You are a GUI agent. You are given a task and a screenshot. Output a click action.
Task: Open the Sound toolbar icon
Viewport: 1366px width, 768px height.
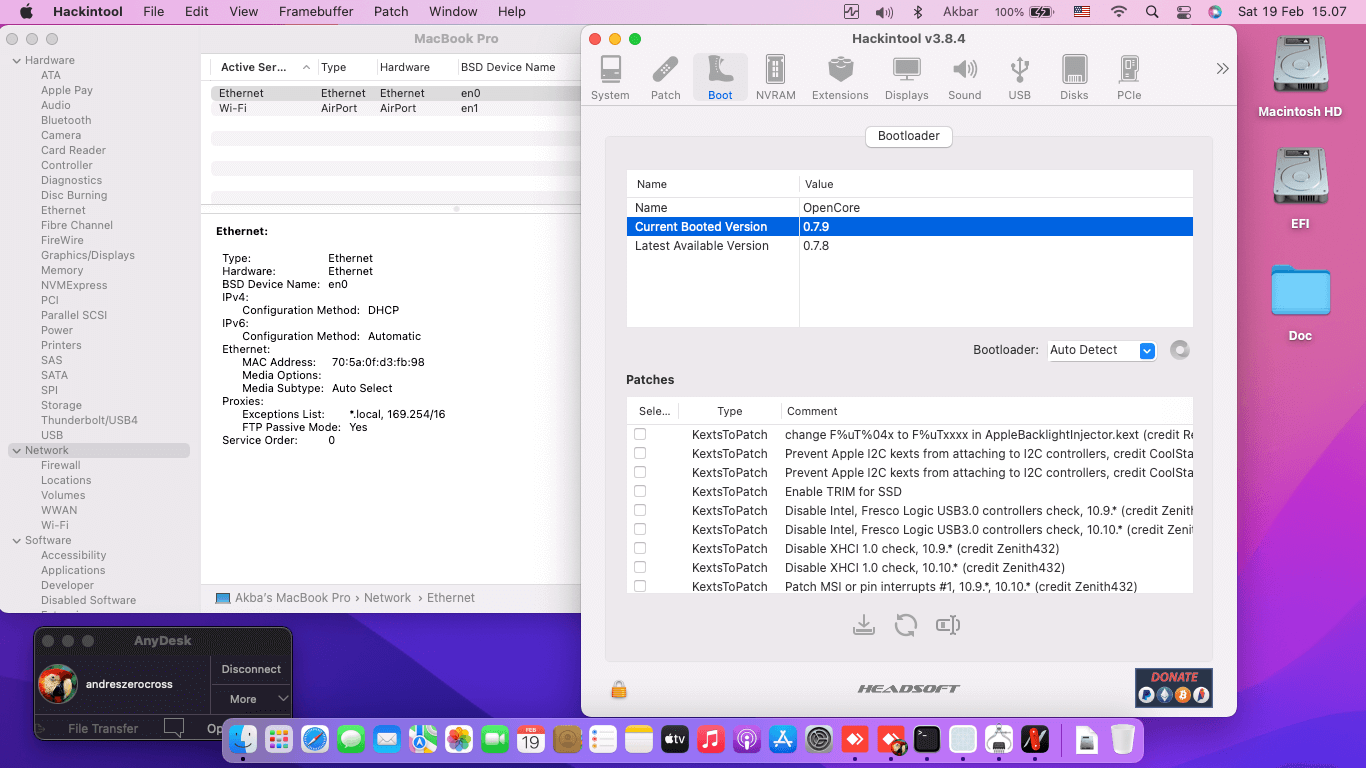pyautogui.click(x=964, y=78)
